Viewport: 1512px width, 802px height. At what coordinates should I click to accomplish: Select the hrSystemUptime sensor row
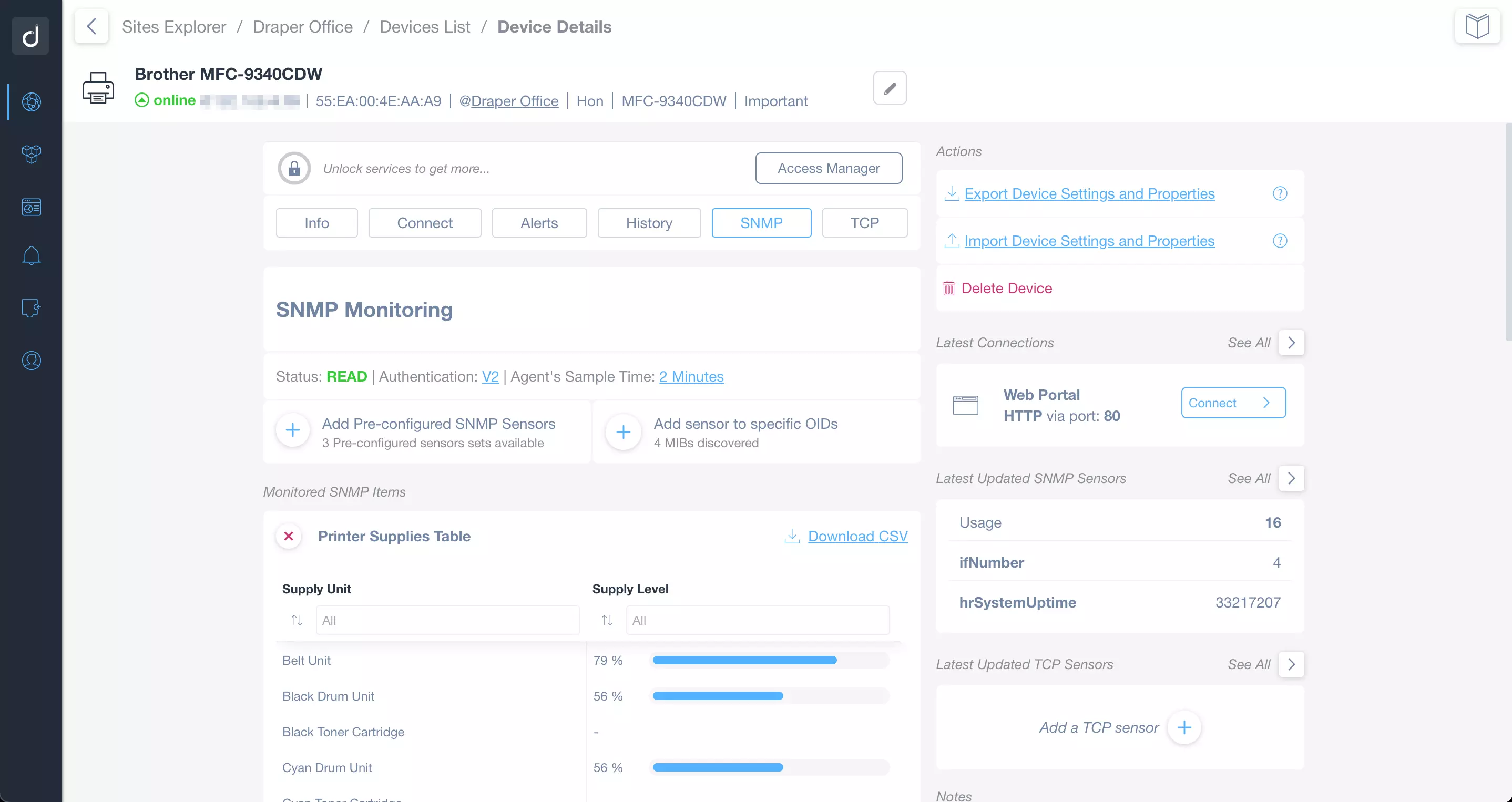coord(1120,602)
